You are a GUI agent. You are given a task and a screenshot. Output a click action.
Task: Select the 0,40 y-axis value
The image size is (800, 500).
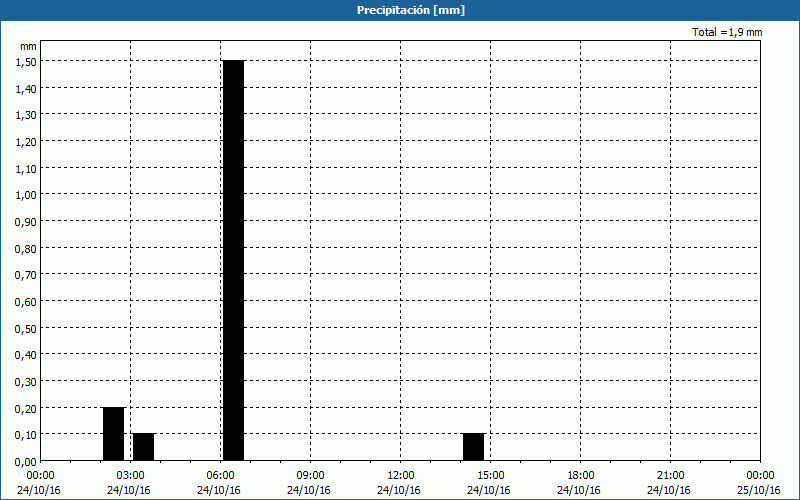click(26, 355)
